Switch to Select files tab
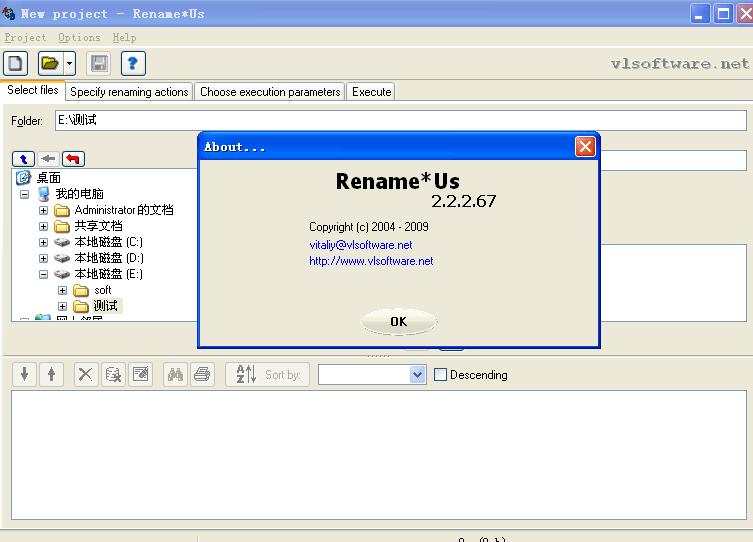The width and height of the screenshot is (753, 542). coord(33,90)
